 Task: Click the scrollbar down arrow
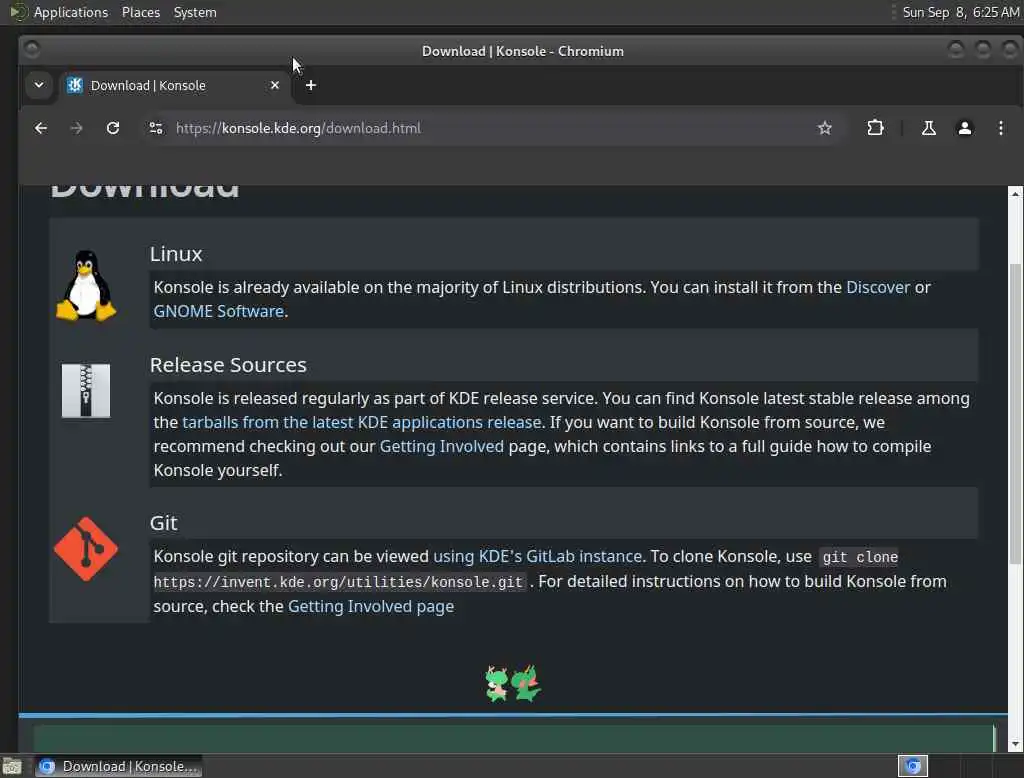1015,744
